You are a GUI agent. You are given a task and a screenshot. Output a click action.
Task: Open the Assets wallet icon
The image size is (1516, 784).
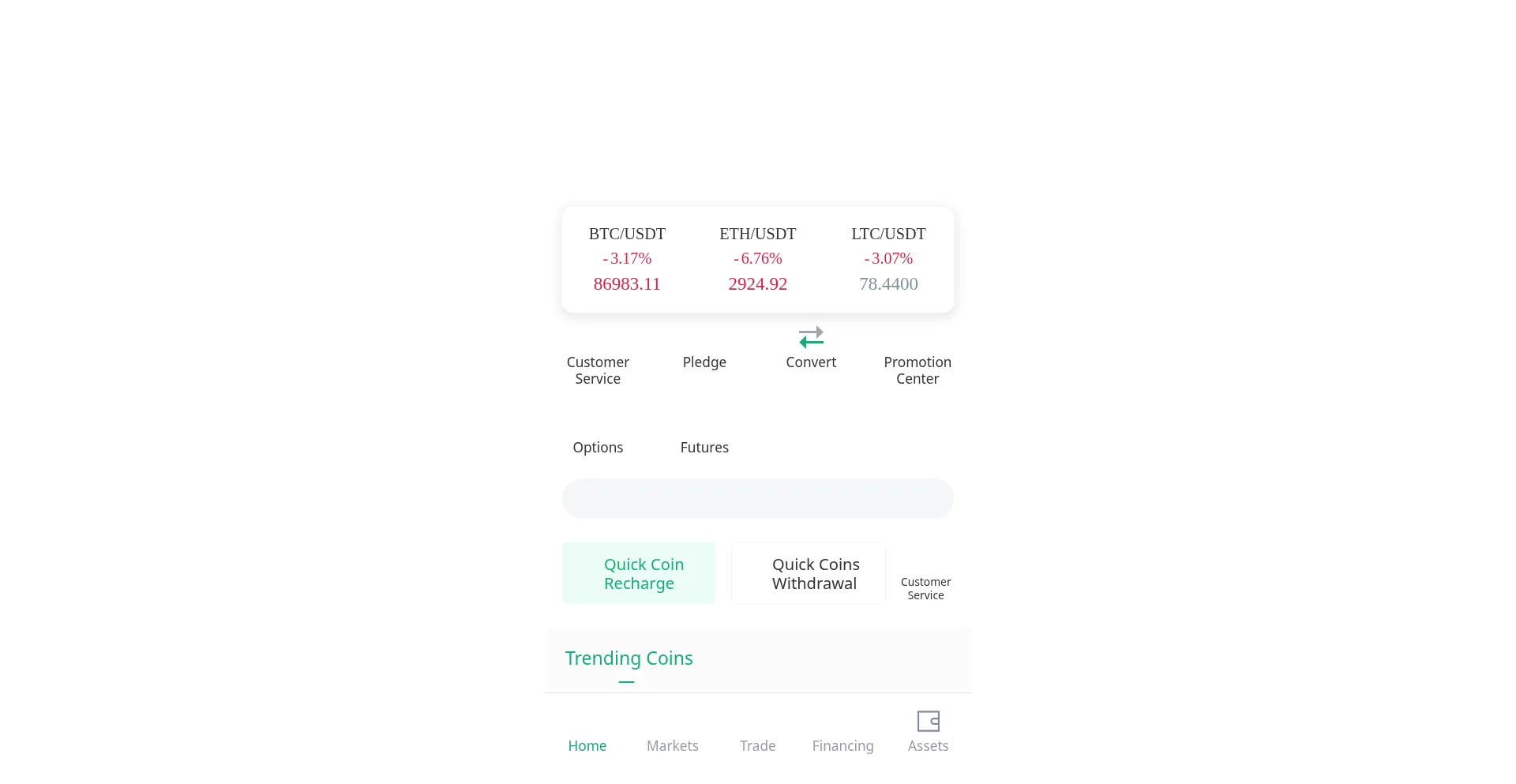click(x=928, y=721)
